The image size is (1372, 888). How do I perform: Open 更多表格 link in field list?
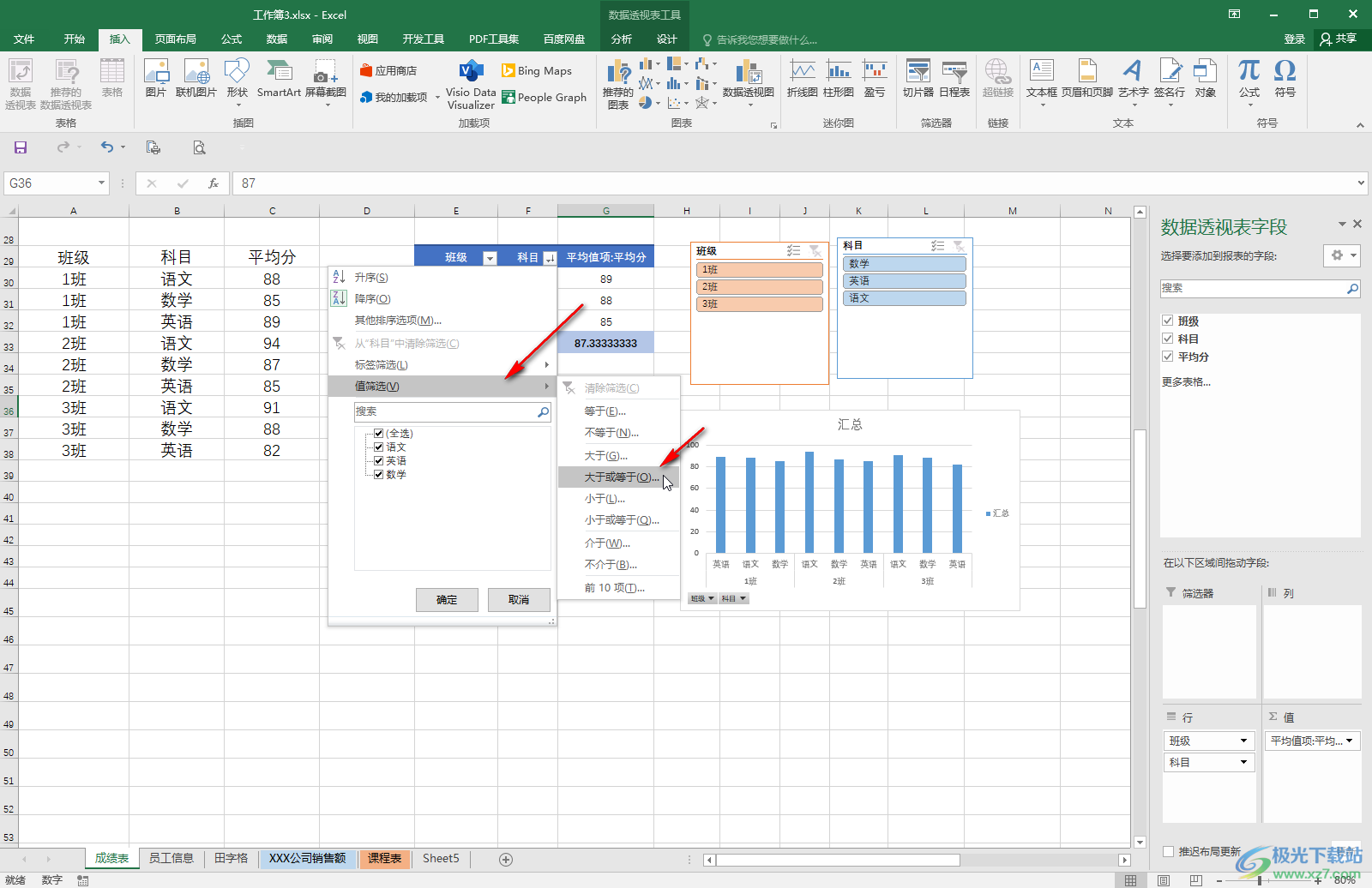click(1186, 382)
